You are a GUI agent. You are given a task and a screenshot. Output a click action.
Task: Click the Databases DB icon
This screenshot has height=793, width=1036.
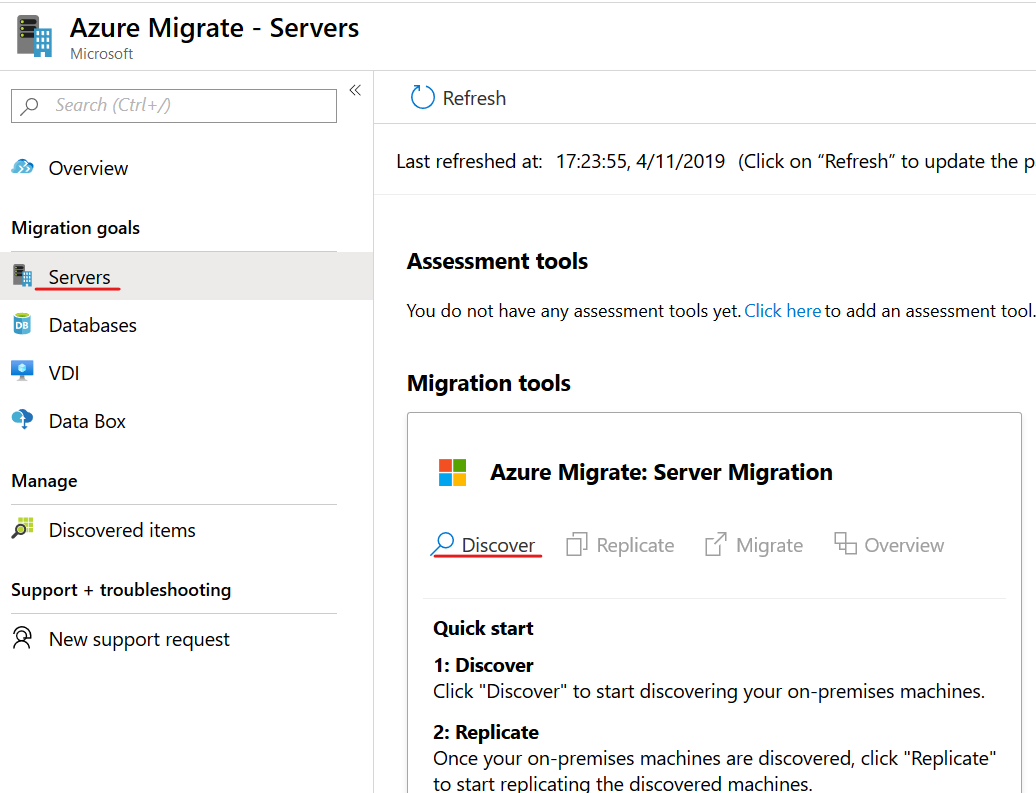[22, 324]
